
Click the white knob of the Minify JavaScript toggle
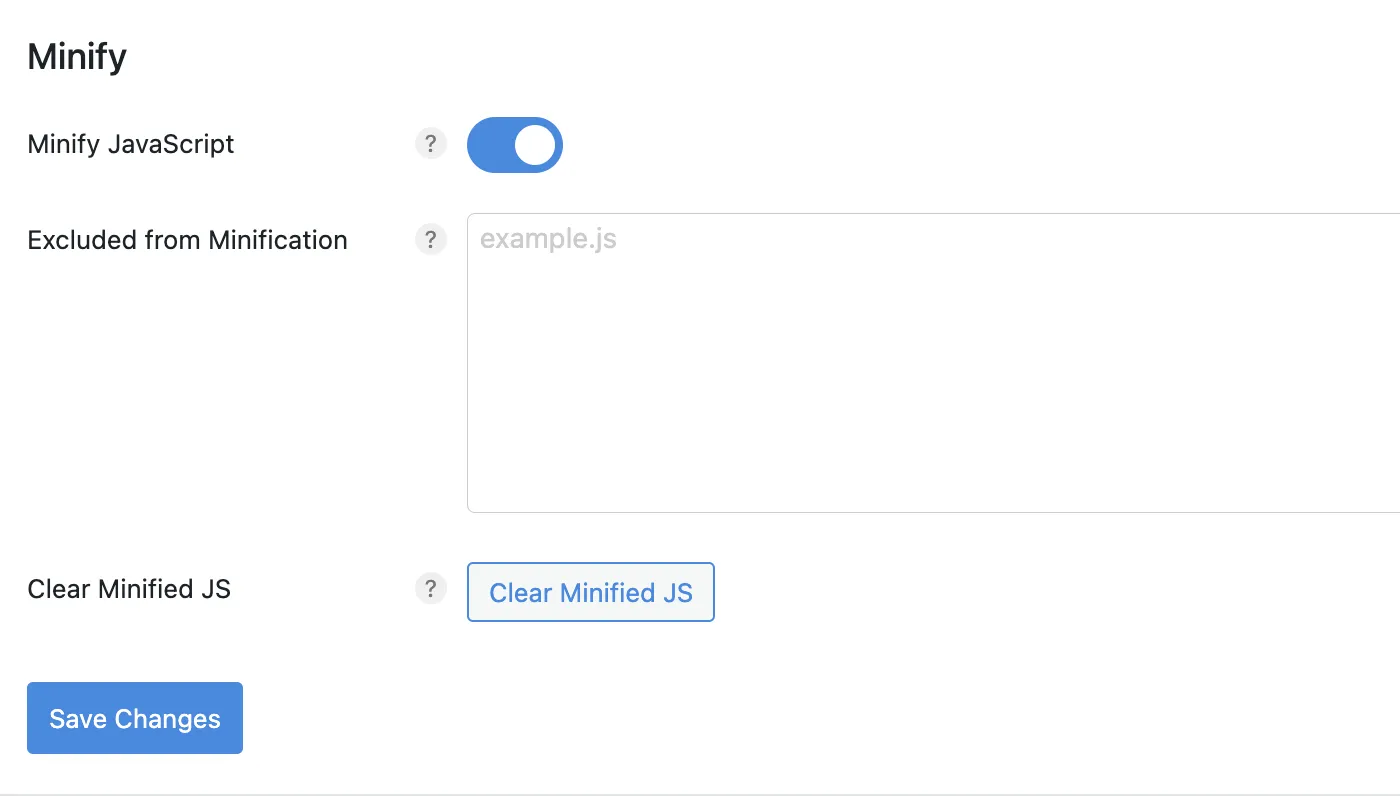(x=535, y=145)
